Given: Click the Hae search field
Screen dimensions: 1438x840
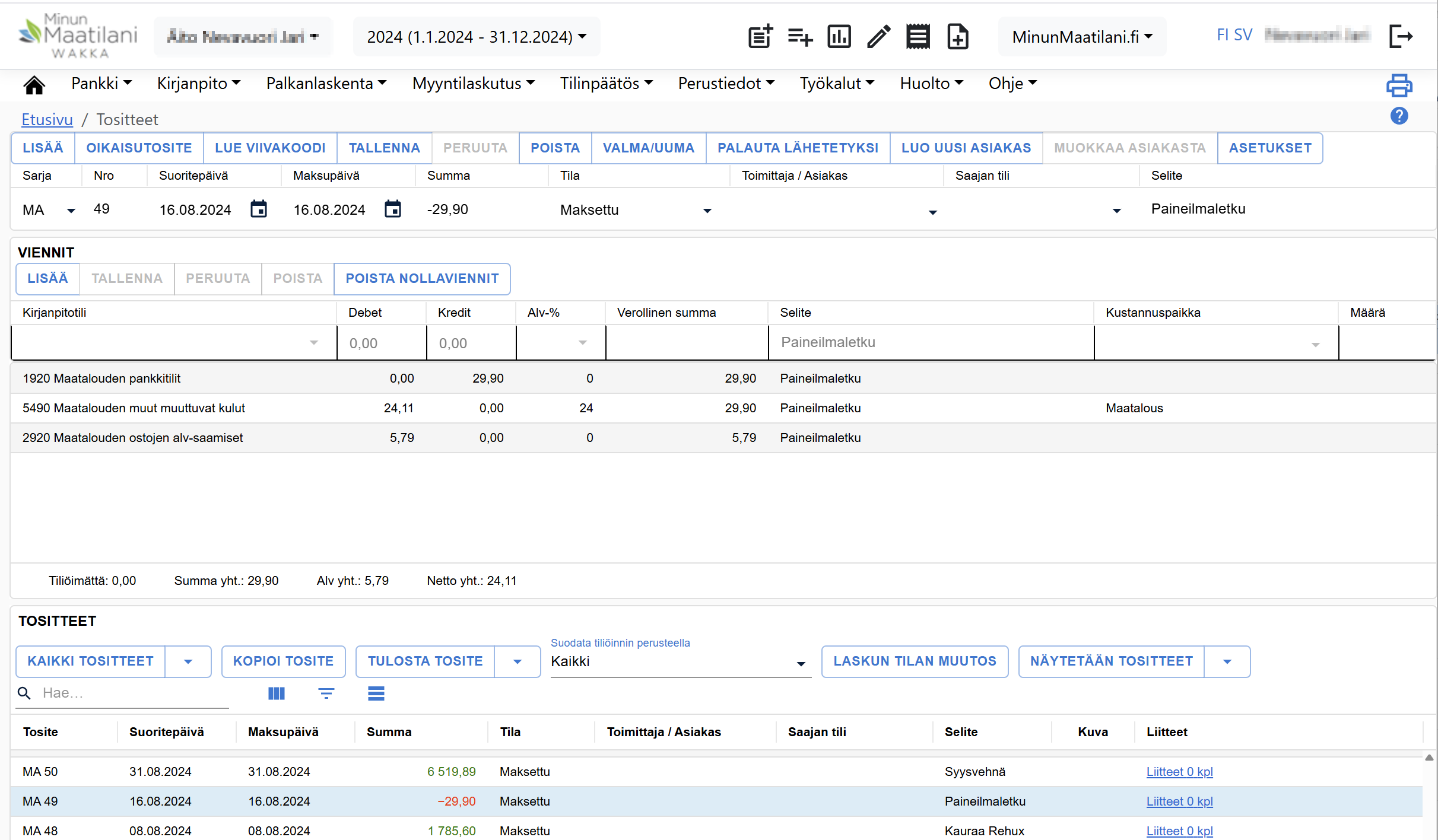Looking at the screenshot, I should (x=131, y=693).
